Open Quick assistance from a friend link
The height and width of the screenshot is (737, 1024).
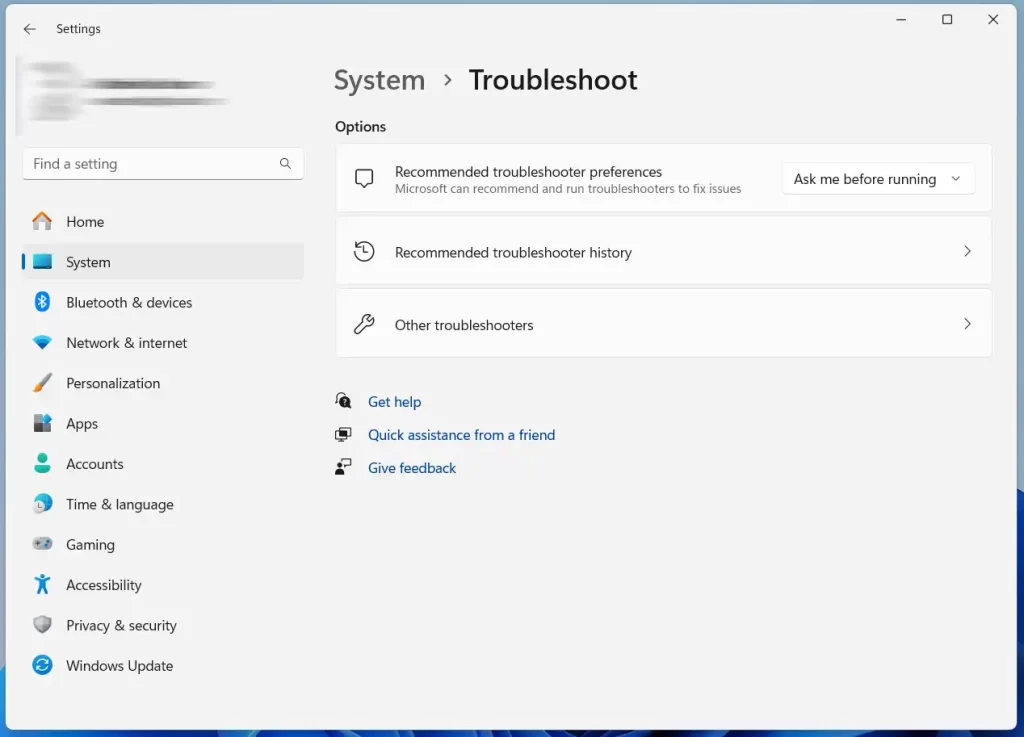[x=461, y=435]
